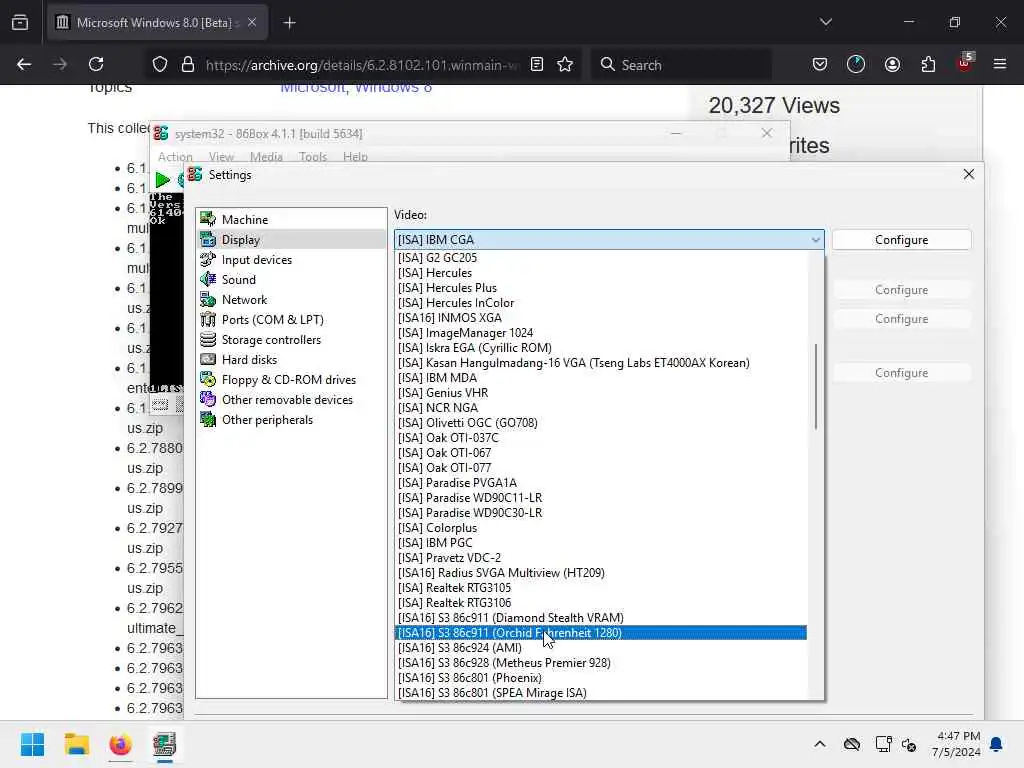The width and height of the screenshot is (1024, 768).
Task: Open Media menu in 86Box
Action: (x=266, y=157)
